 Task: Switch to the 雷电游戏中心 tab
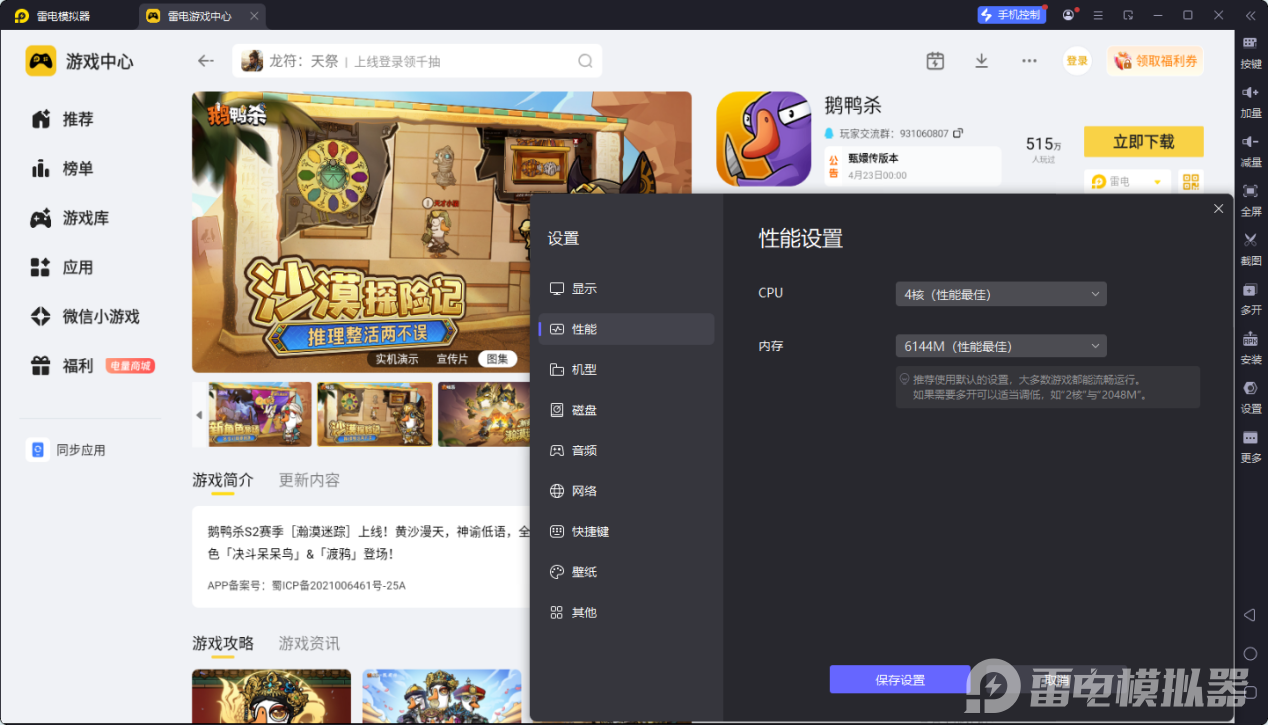pyautogui.click(x=200, y=16)
